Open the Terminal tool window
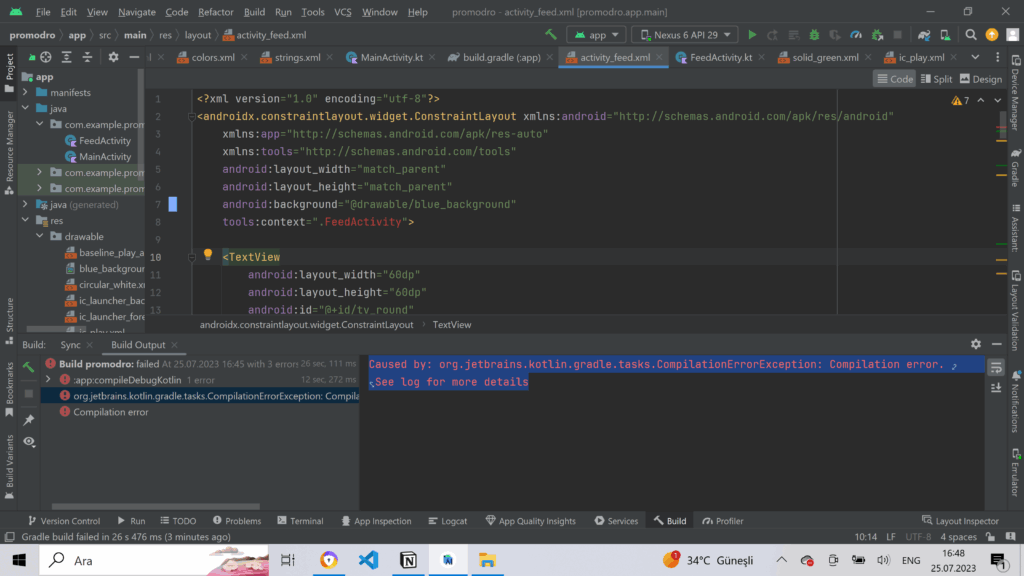The width and height of the screenshot is (1024, 576). (299, 521)
